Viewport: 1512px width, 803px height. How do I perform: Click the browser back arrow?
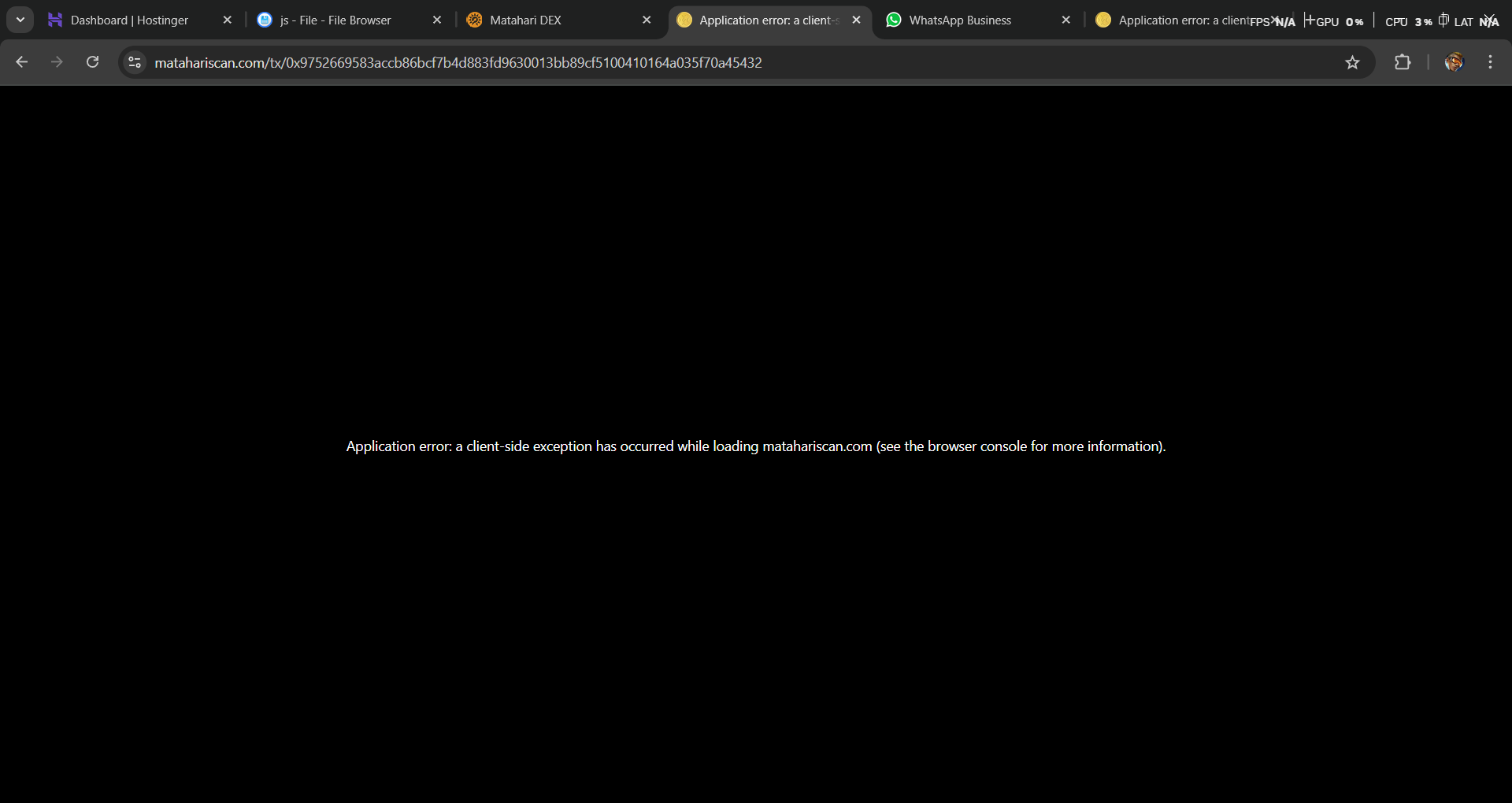click(x=22, y=62)
